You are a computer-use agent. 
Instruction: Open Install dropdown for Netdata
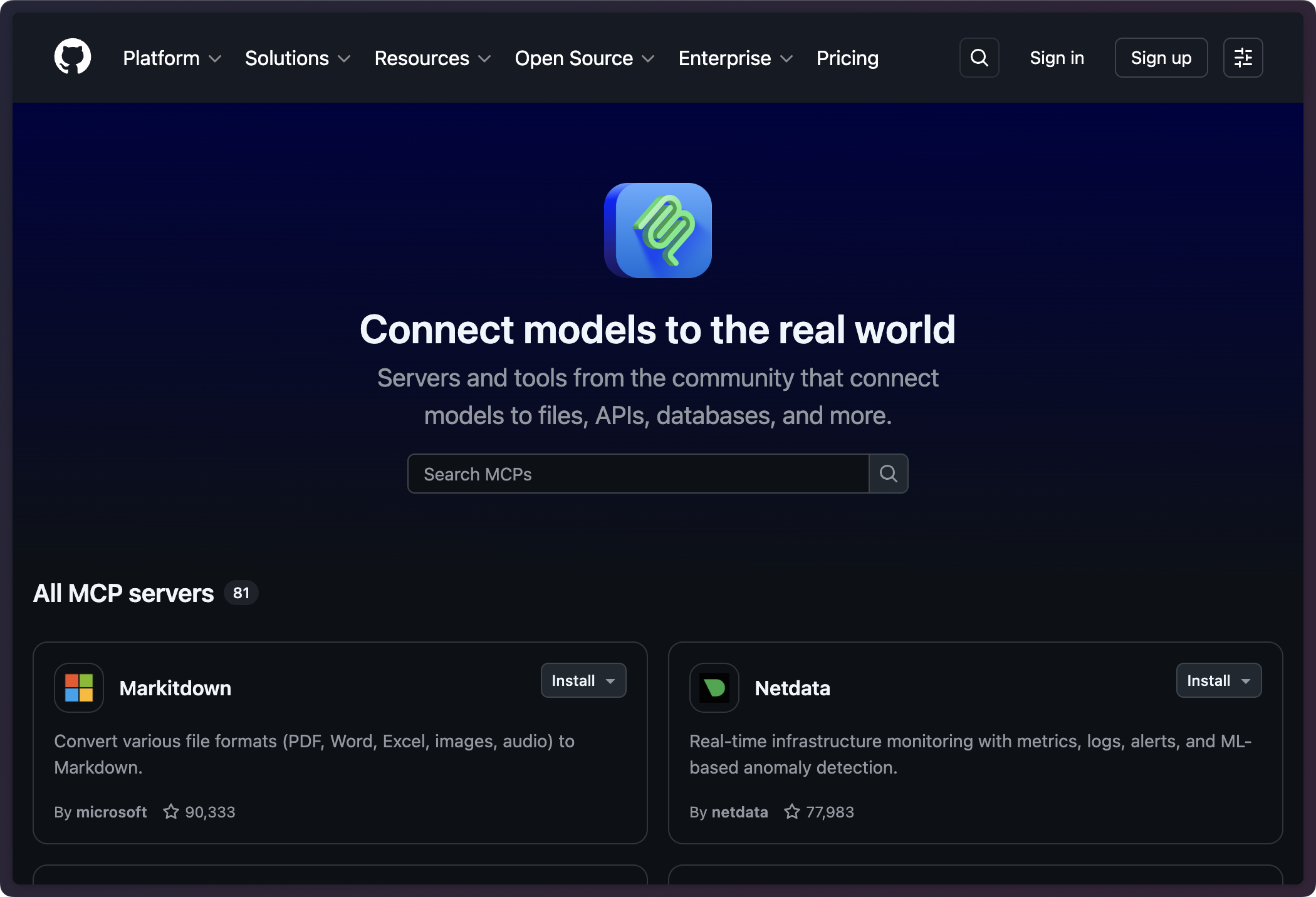[x=1219, y=680]
